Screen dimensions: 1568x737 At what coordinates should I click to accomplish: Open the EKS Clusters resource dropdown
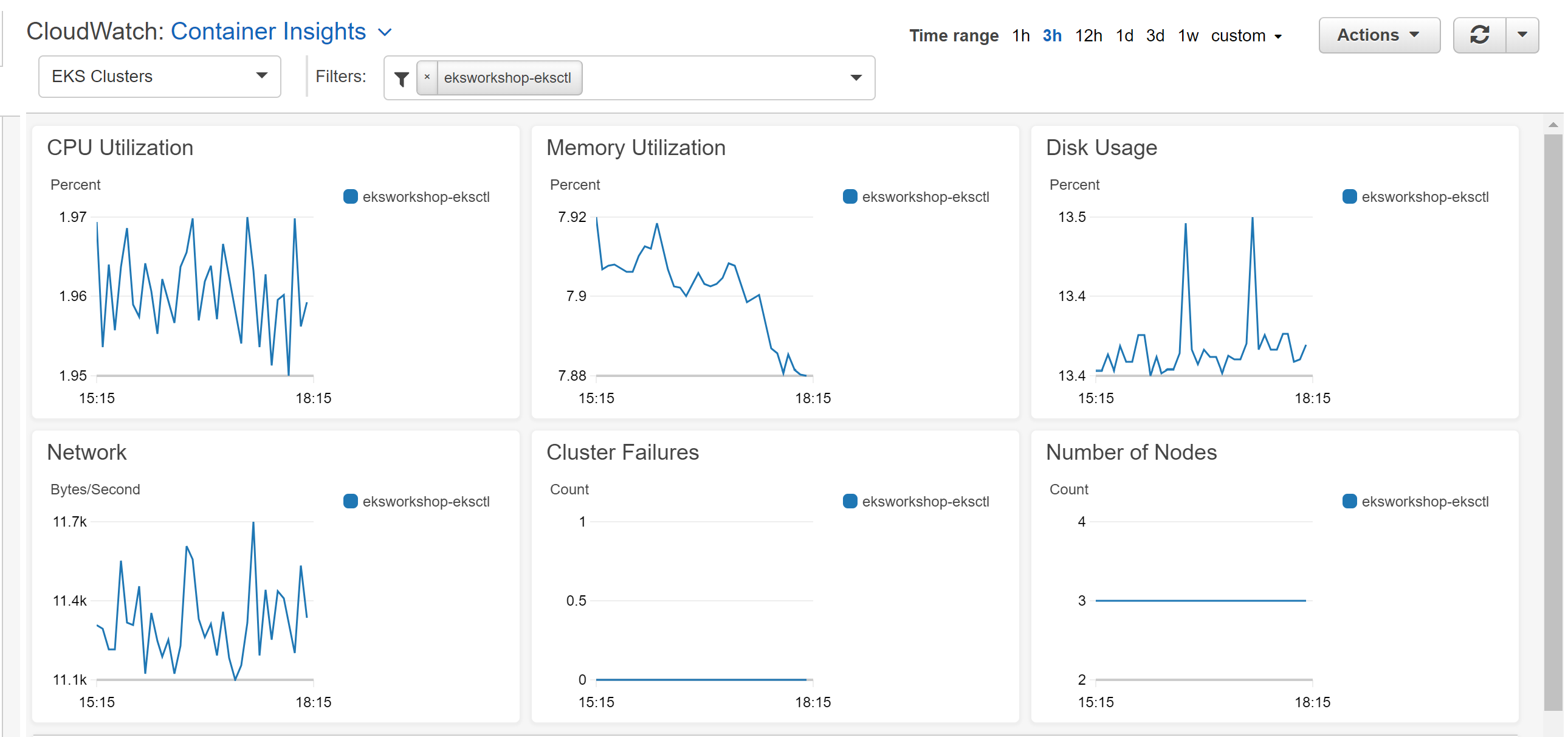pos(159,77)
